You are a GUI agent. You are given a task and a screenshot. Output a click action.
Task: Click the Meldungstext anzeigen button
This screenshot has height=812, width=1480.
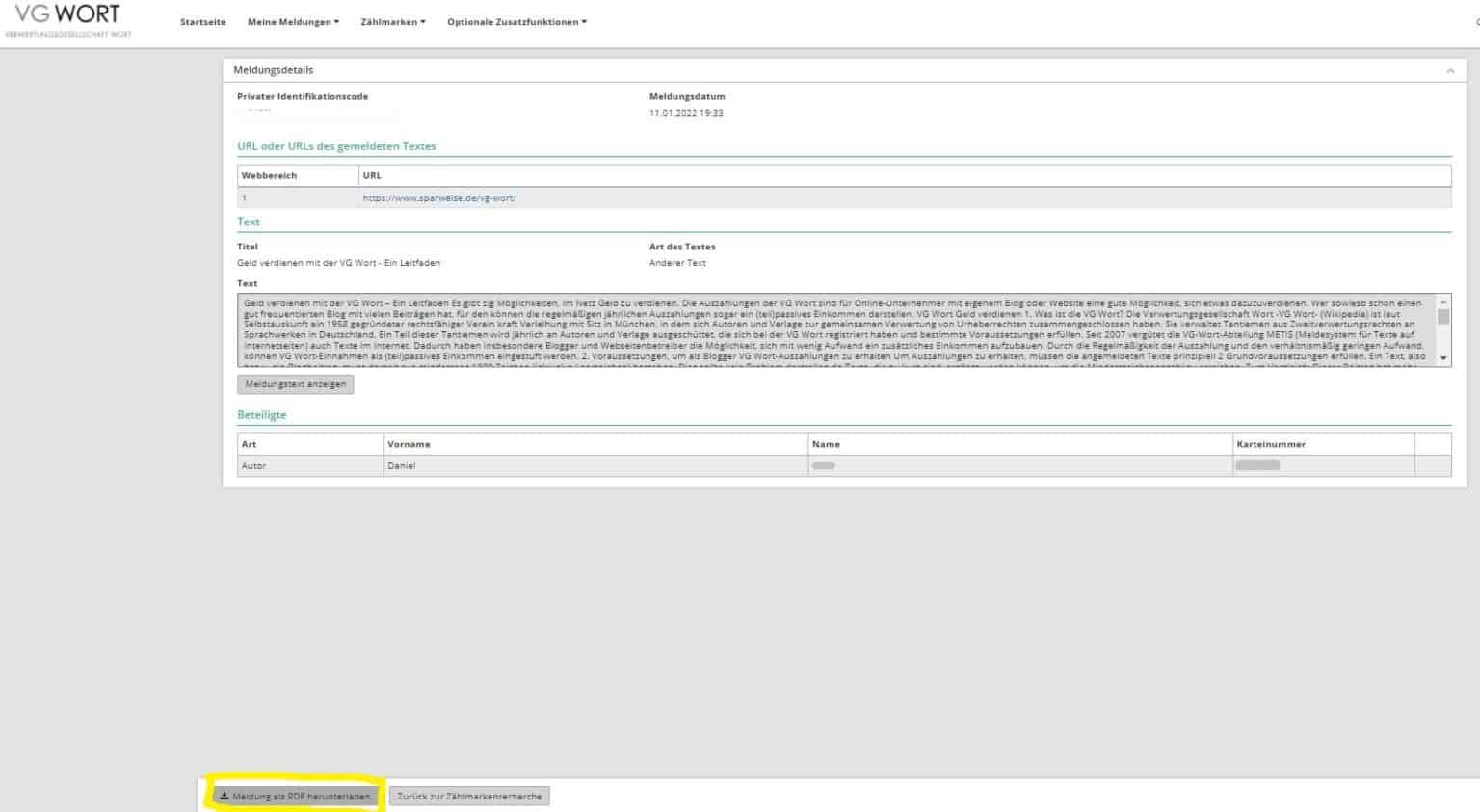(296, 384)
